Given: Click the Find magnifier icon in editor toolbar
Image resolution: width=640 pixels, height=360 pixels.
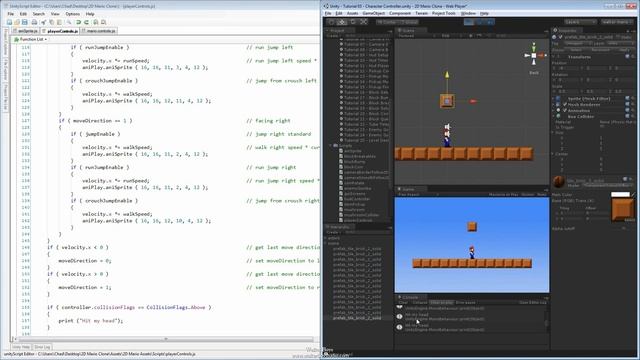Looking at the screenshot, I should tap(69, 22).
